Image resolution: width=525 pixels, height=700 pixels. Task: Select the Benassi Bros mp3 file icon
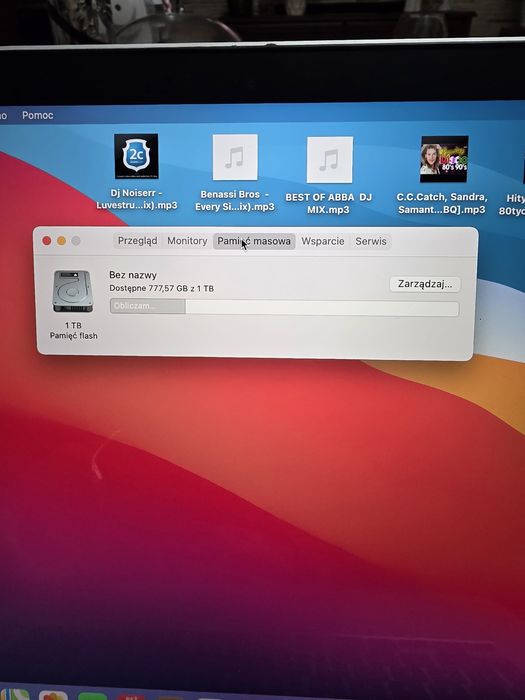(235, 157)
